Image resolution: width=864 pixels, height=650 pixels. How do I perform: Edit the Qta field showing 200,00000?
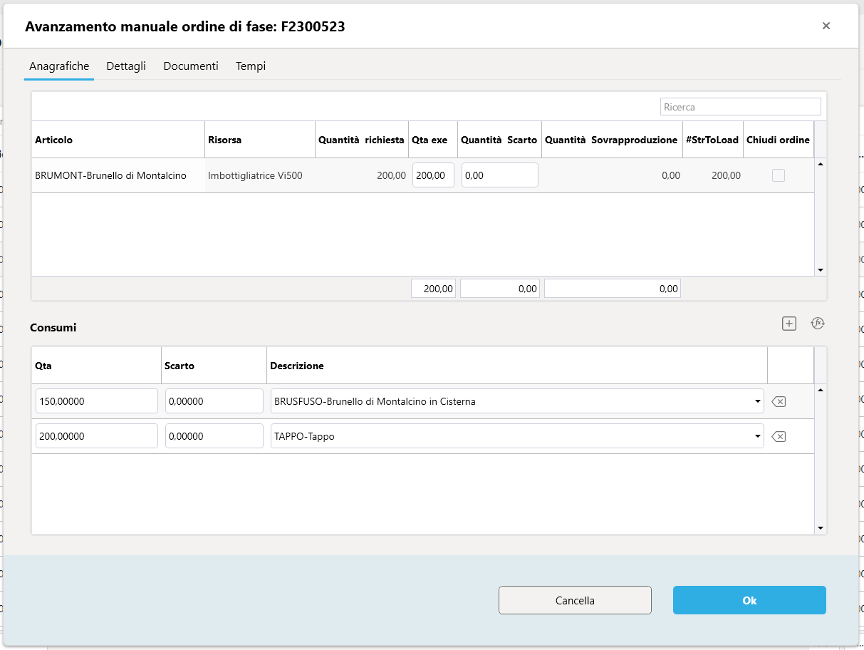click(96, 437)
